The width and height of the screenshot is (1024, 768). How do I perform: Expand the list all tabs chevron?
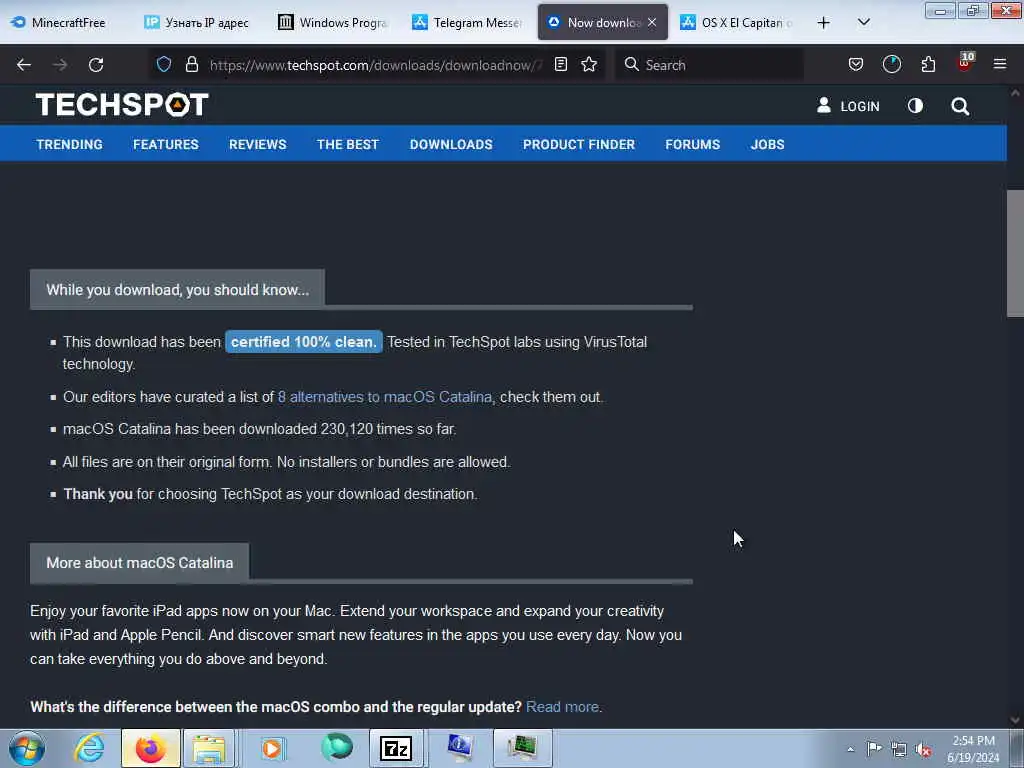pyautogui.click(x=863, y=22)
